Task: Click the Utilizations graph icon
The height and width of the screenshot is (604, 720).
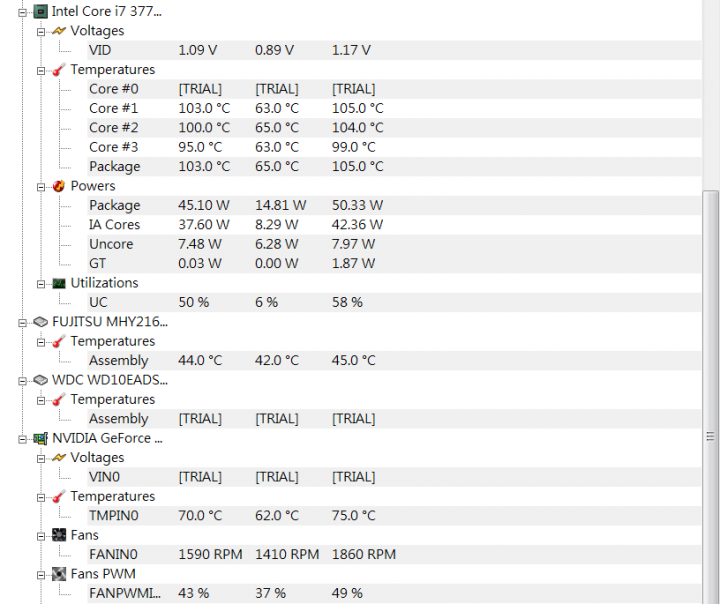Action: coord(59,283)
